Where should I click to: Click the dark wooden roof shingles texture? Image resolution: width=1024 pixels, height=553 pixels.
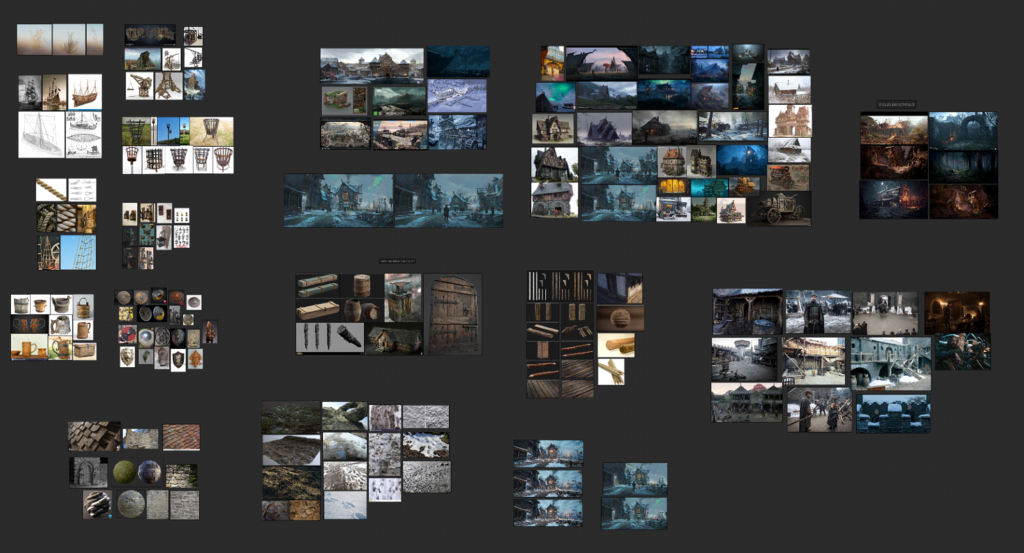[x=95, y=436]
